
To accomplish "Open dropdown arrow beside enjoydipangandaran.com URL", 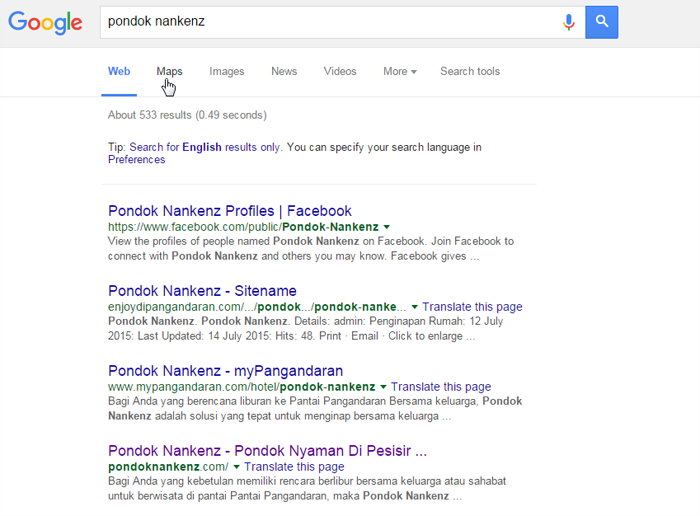I will (414, 307).
